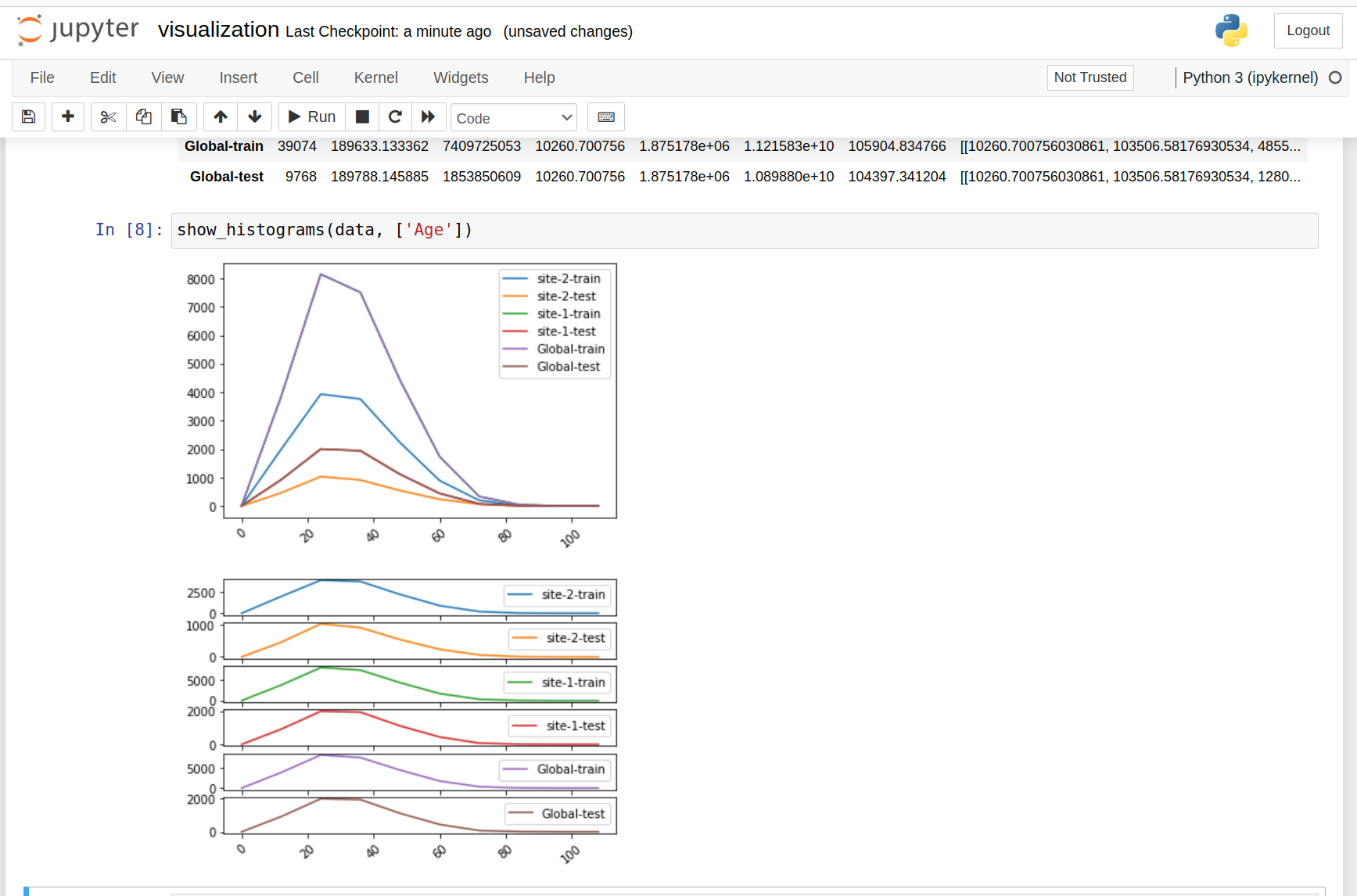Run the current cell
The image size is (1357, 896).
(312, 117)
